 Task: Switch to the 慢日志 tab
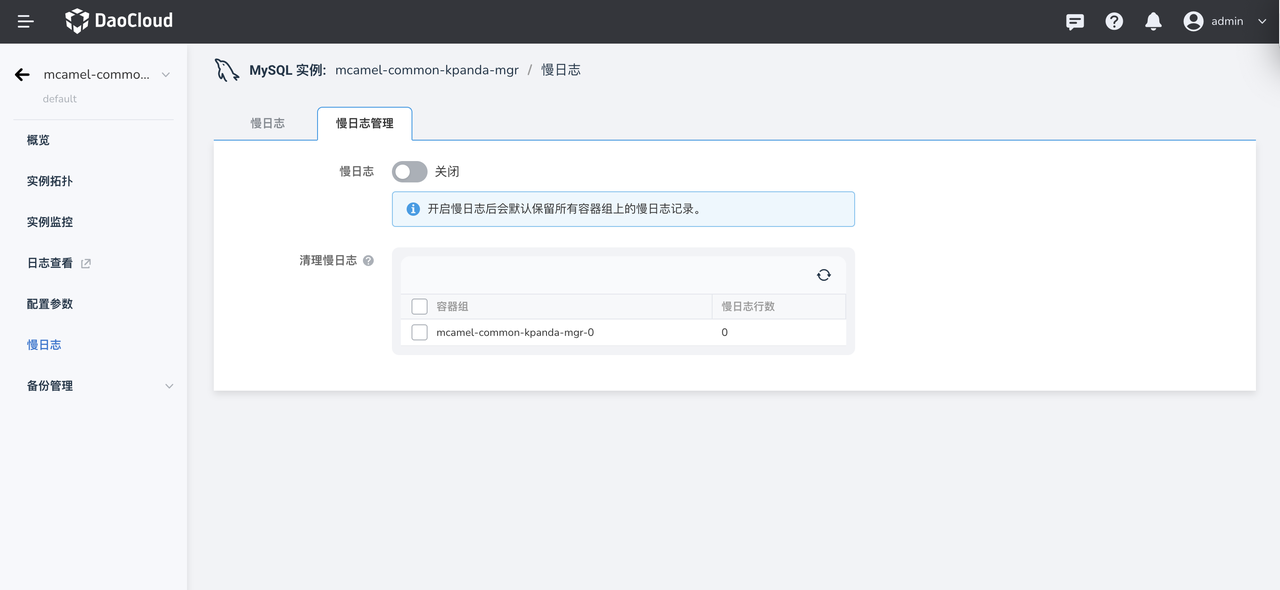(267, 123)
